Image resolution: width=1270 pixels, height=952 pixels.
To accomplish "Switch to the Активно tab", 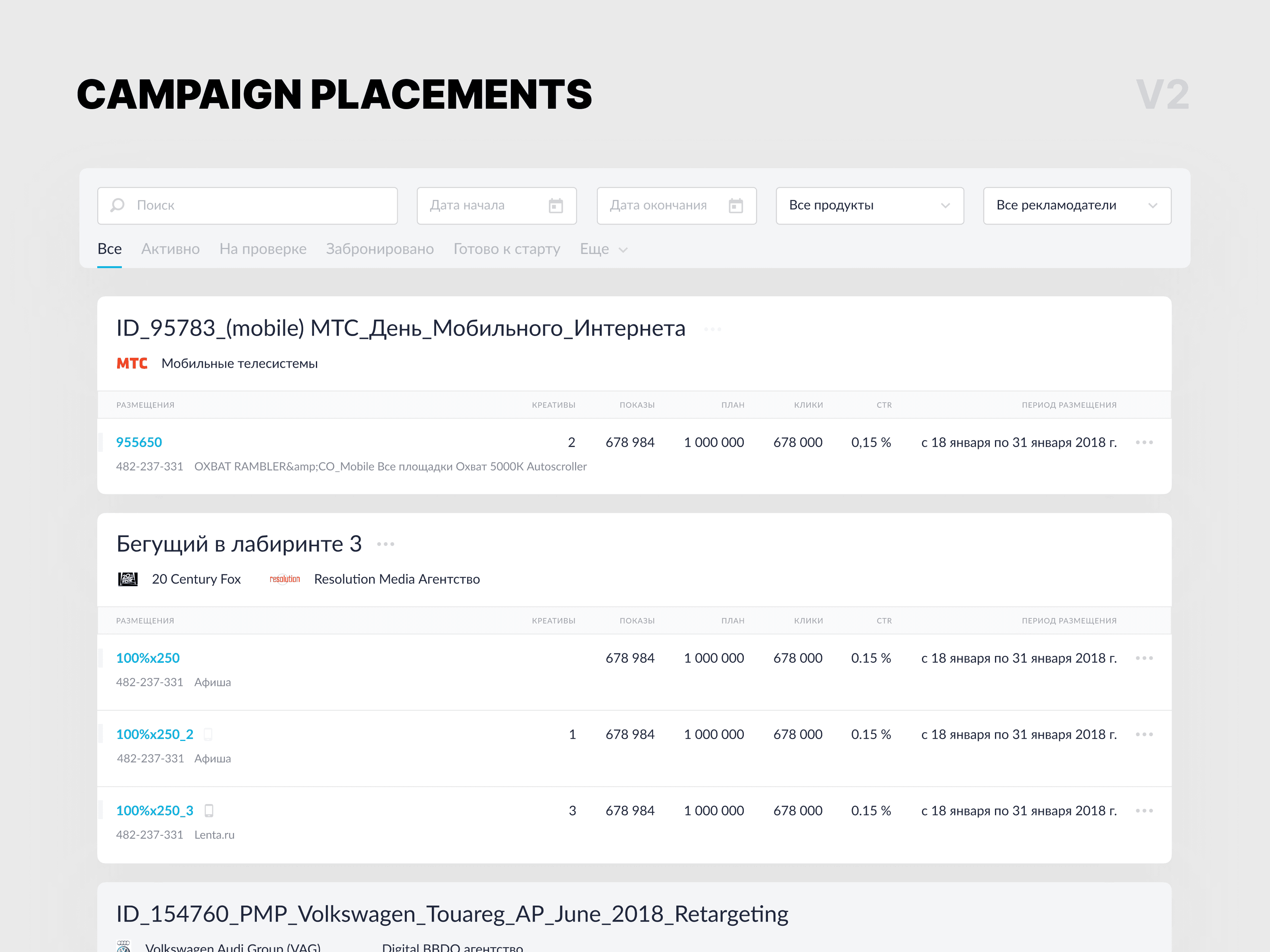I will tap(171, 249).
